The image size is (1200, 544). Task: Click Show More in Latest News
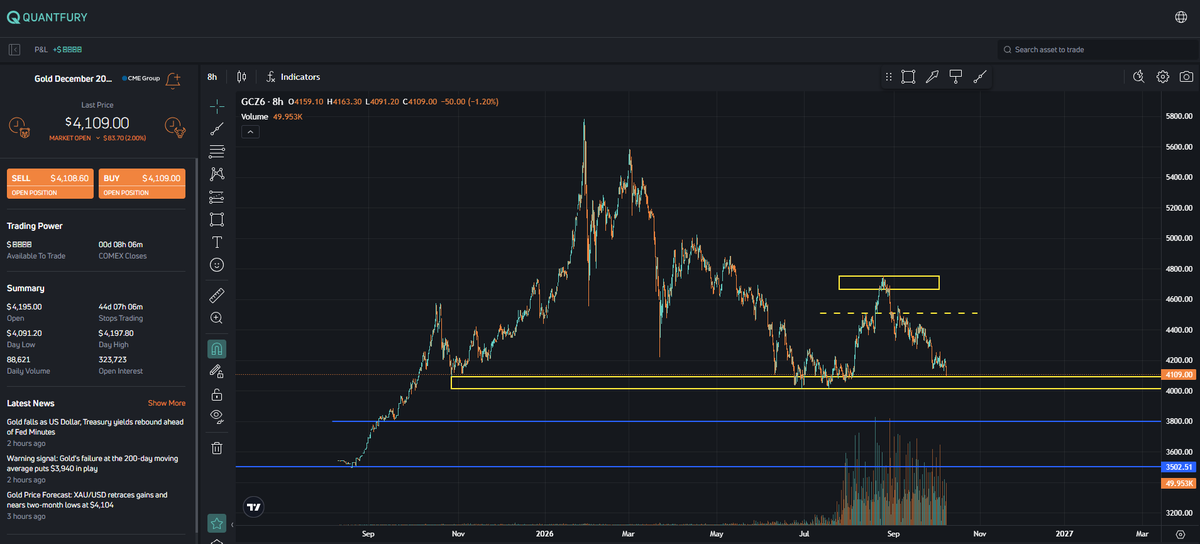coord(167,403)
